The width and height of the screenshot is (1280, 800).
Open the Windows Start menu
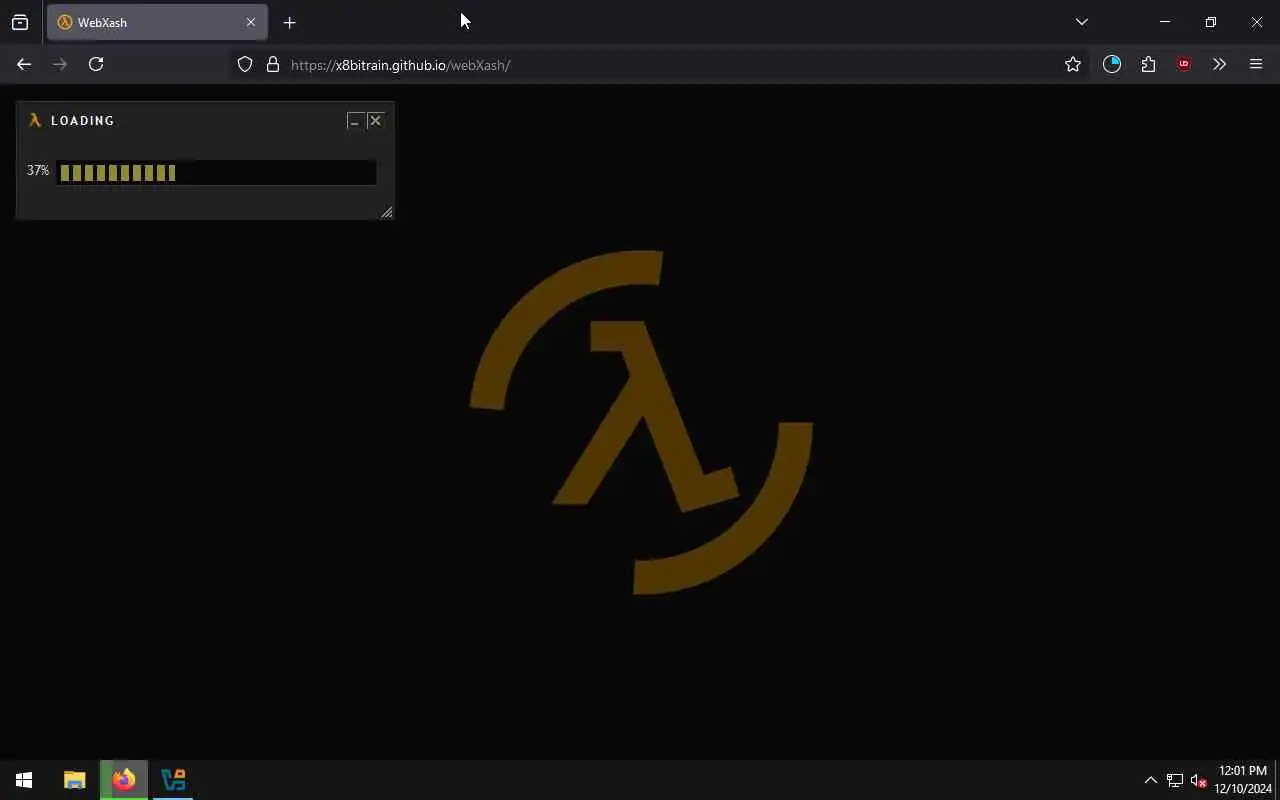tap(24, 780)
